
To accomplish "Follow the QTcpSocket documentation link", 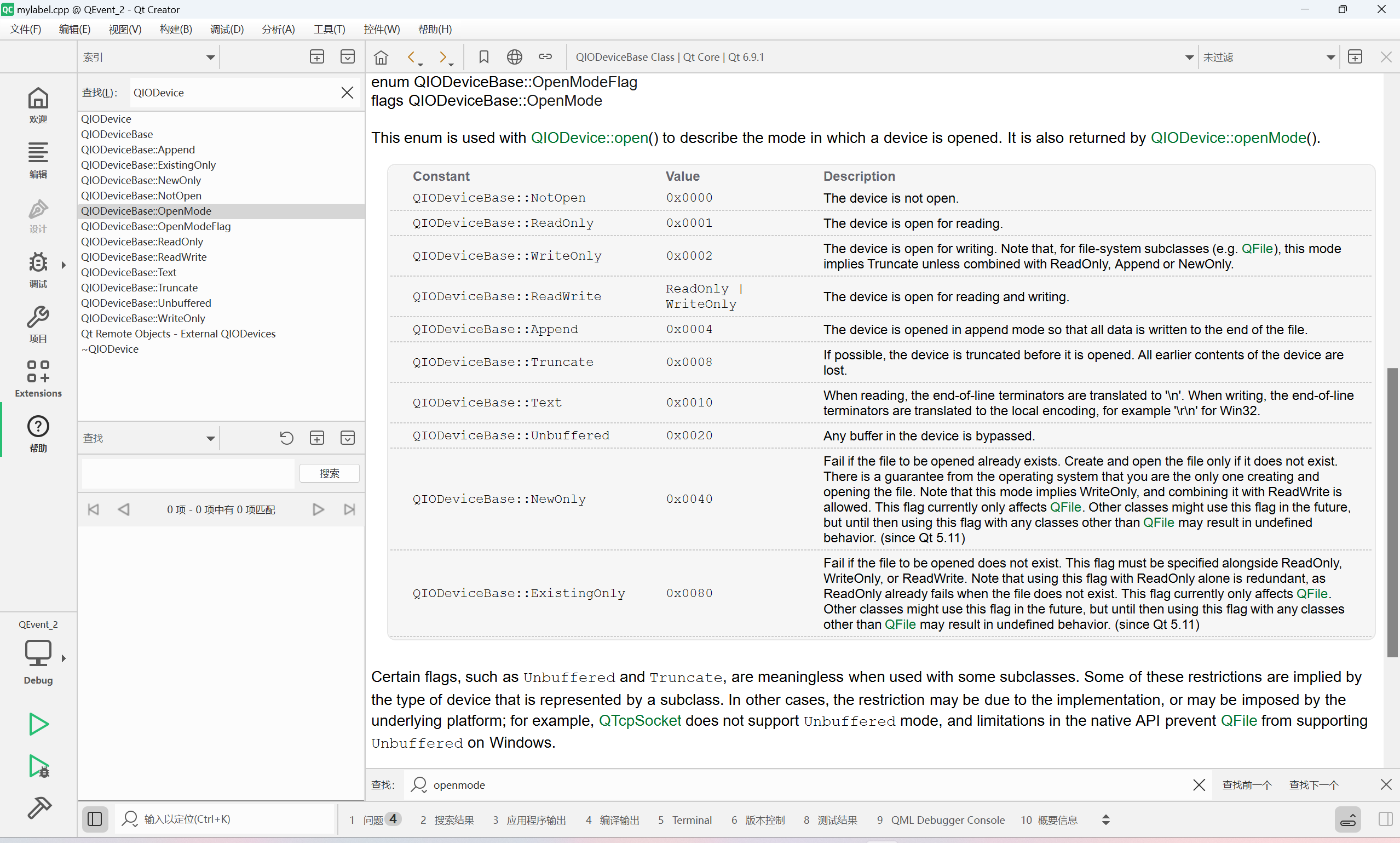I will [640, 720].
